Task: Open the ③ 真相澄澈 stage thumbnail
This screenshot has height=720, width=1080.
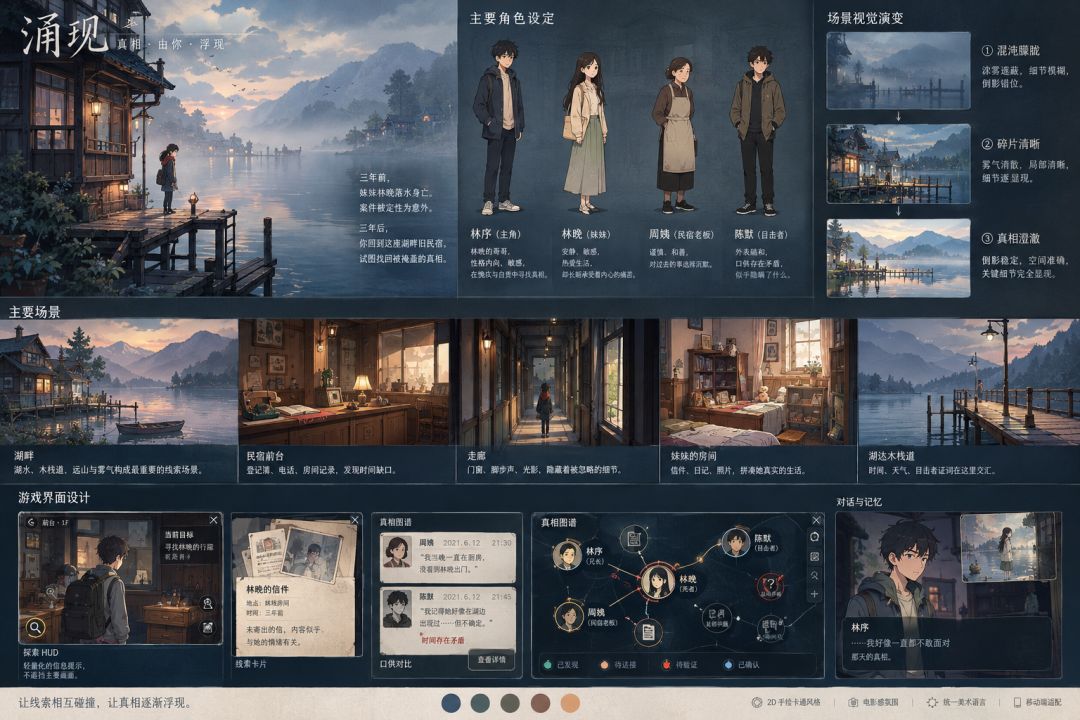Action: [898, 258]
